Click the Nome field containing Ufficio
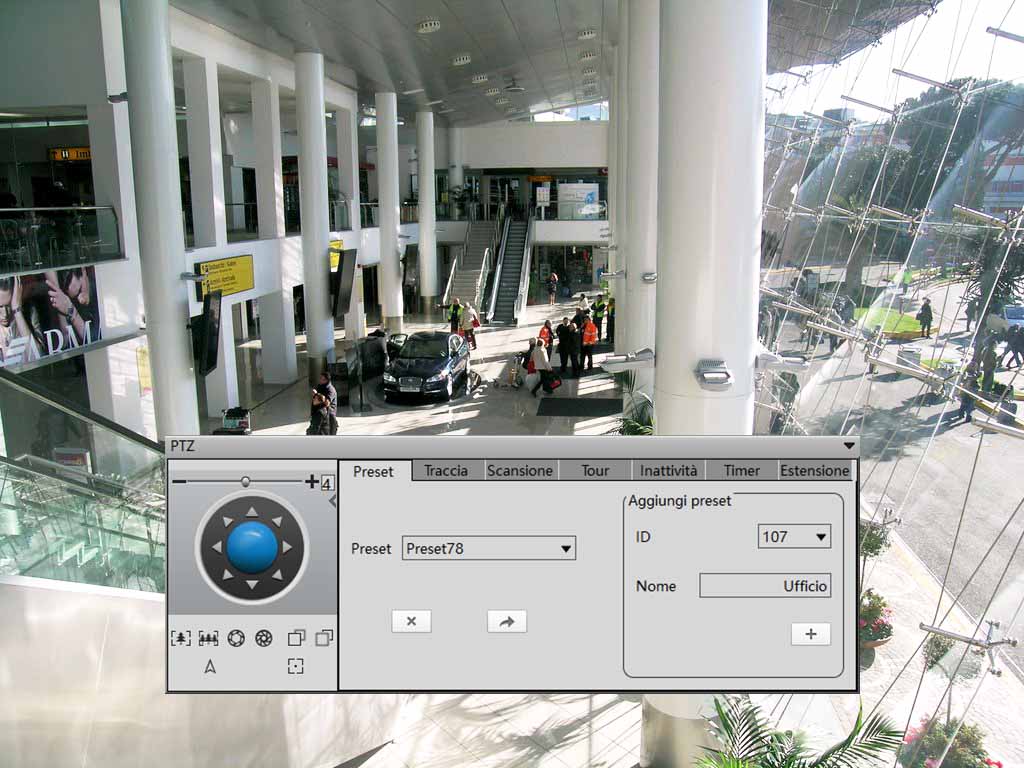This screenshot has height=768, width=1024. pos(765,586)
